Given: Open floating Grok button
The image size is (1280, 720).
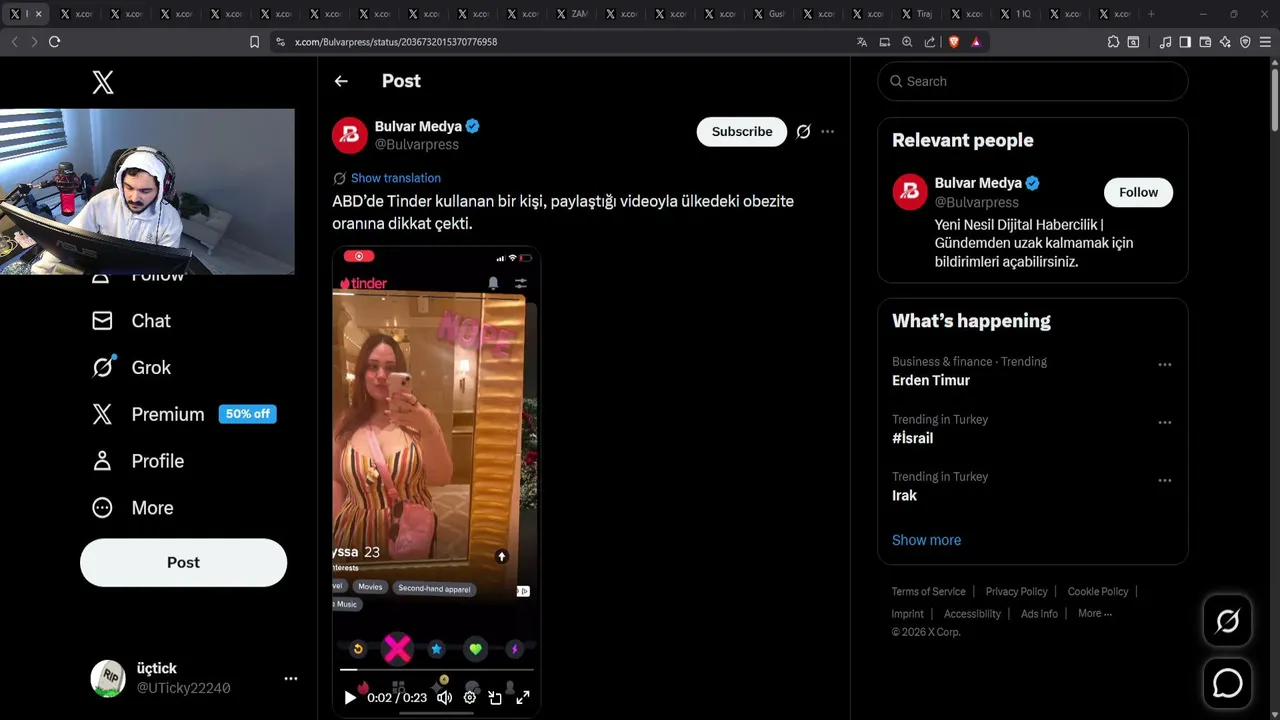Looking at the screenshot, I should point(1227,622).
